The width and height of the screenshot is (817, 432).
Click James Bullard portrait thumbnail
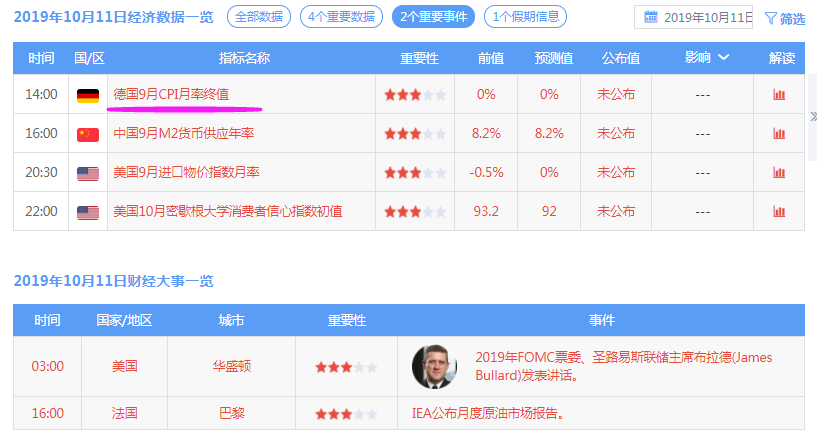point(435,367)
